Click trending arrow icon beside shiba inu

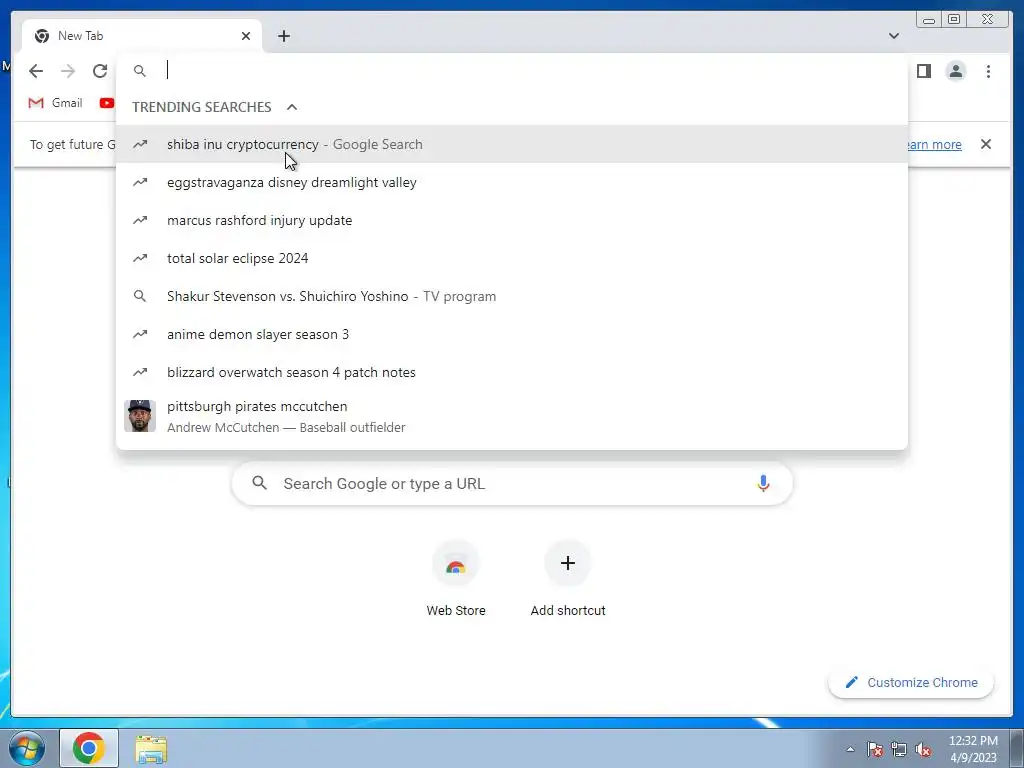tap(140, 144)
